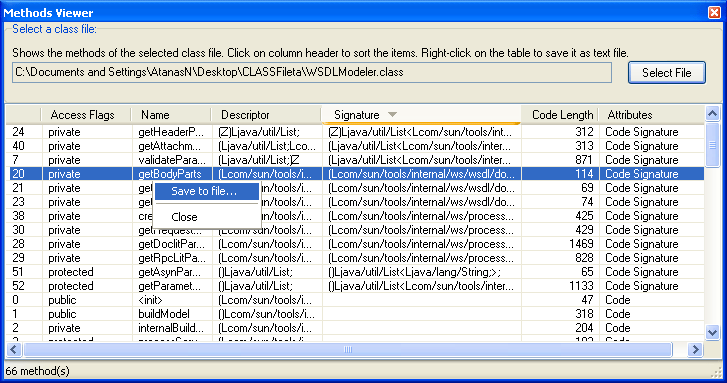
Task: Click the signature ()Ljava/util/List<Ljava/lang/String;>;
Action: 414,272
